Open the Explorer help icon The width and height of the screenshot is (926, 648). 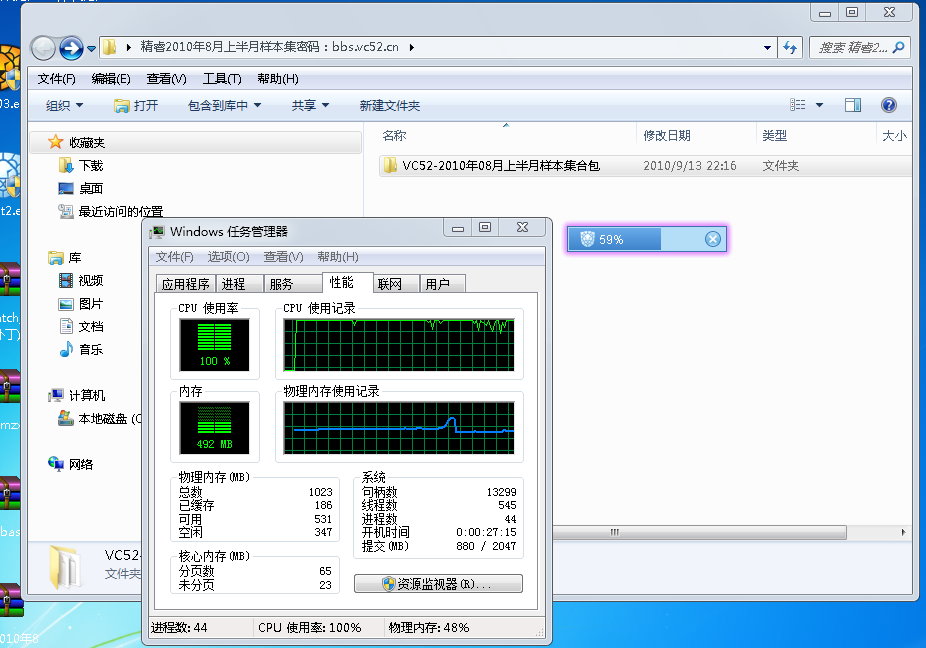[x=889, y=105]
